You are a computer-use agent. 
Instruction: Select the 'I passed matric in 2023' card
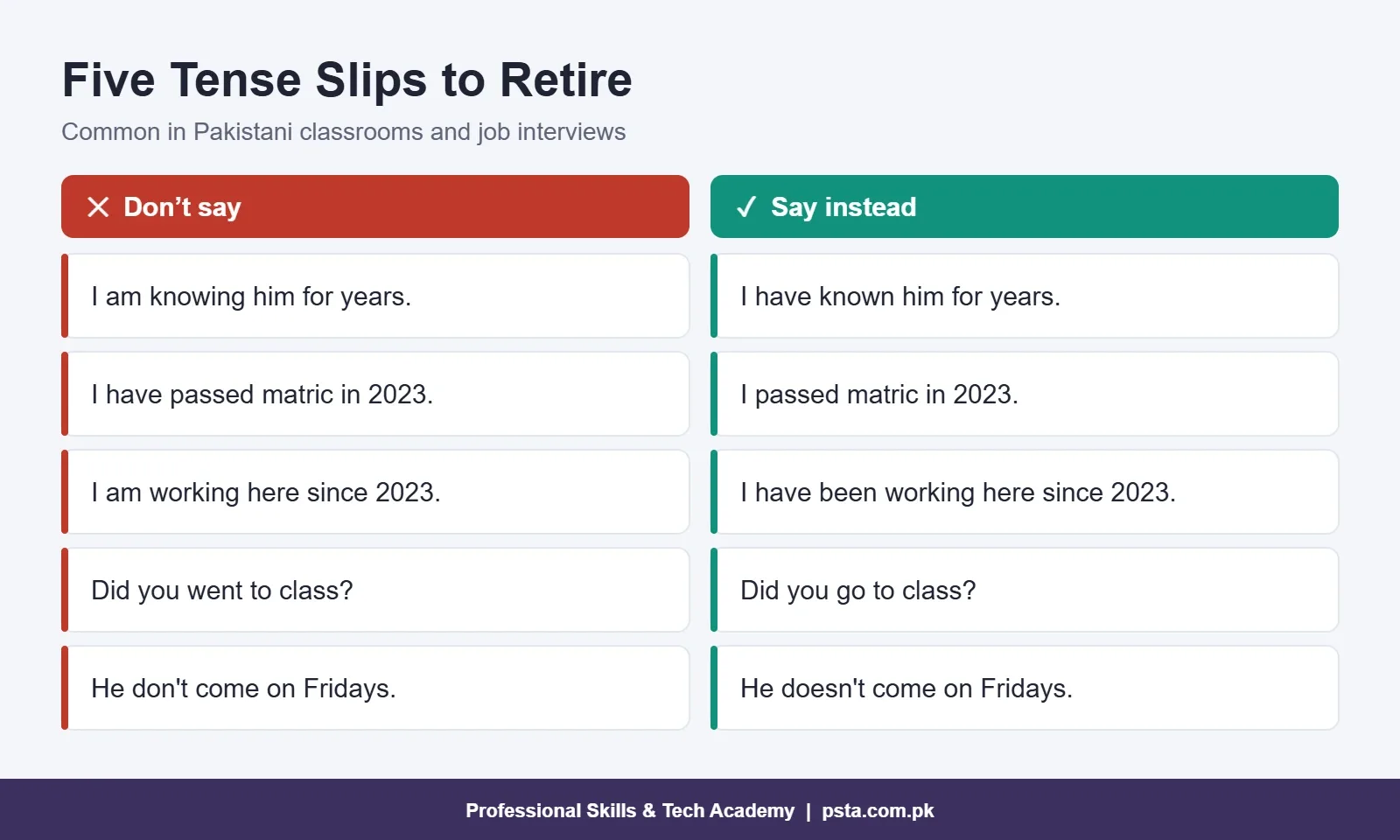(x=1025, y=394)
